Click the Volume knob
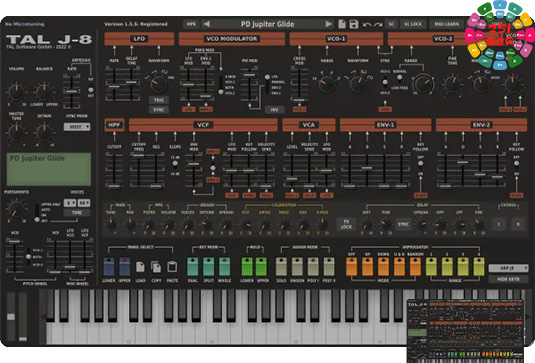Viewport: 535px width, 363px height. [16, 91]
